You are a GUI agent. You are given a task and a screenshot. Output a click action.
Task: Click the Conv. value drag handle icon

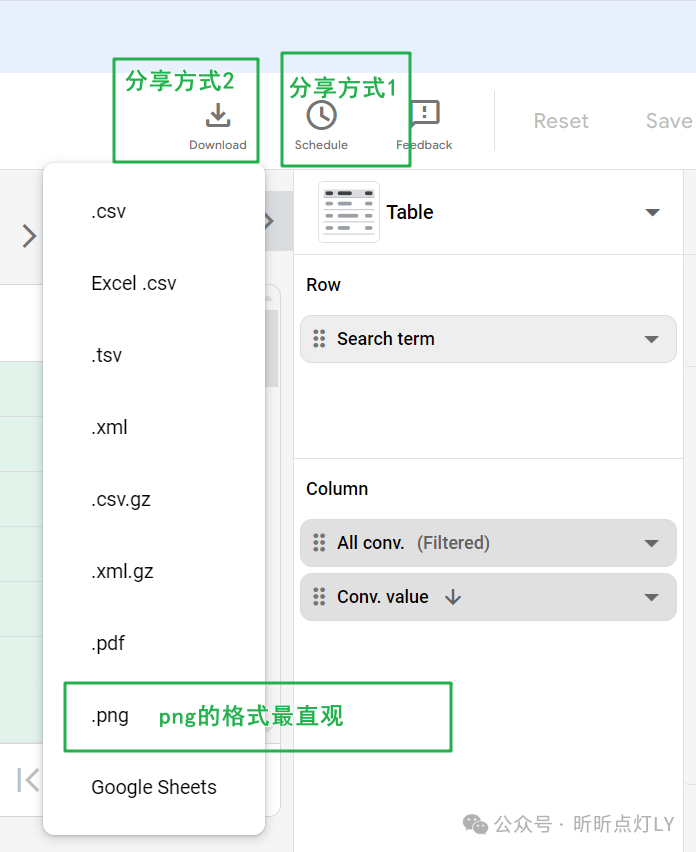pos(320,597)
